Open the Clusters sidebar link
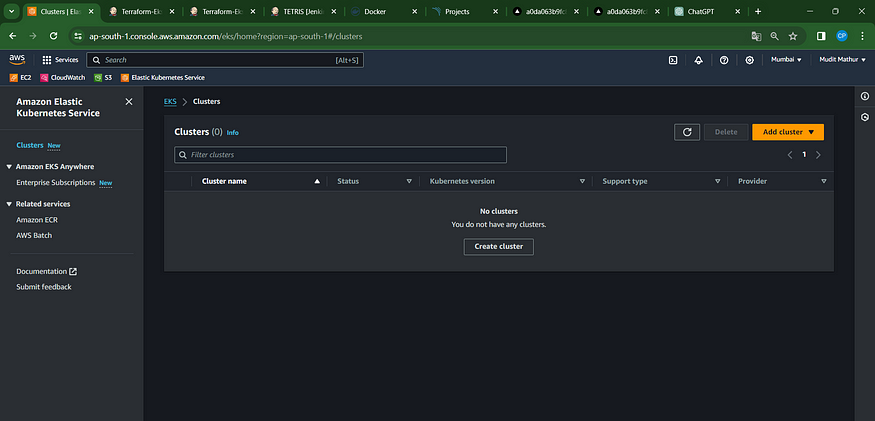 30,145
